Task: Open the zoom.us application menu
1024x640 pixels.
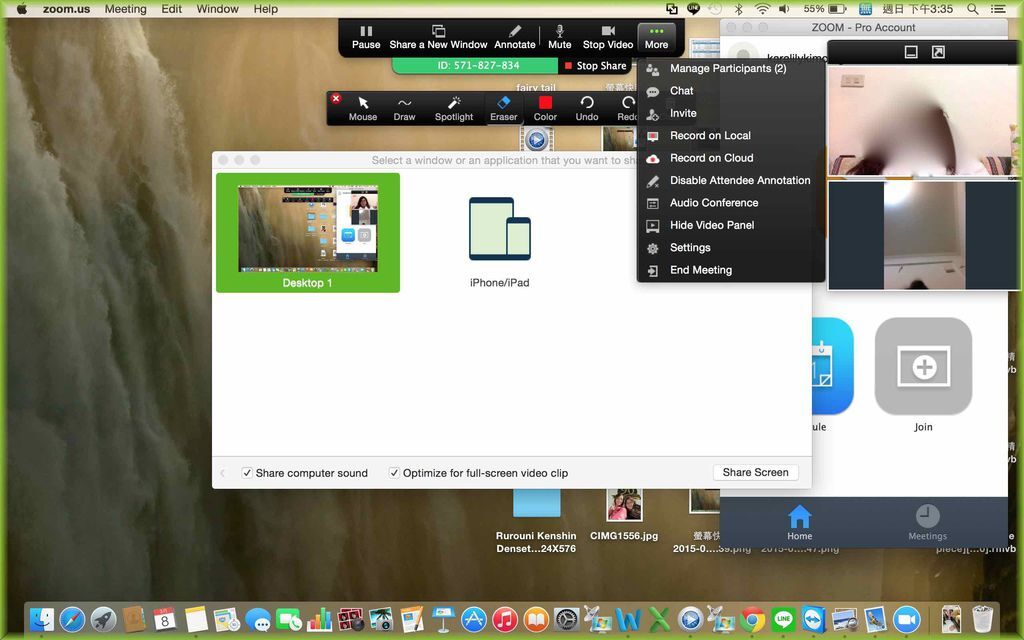Action: [67, 9]
